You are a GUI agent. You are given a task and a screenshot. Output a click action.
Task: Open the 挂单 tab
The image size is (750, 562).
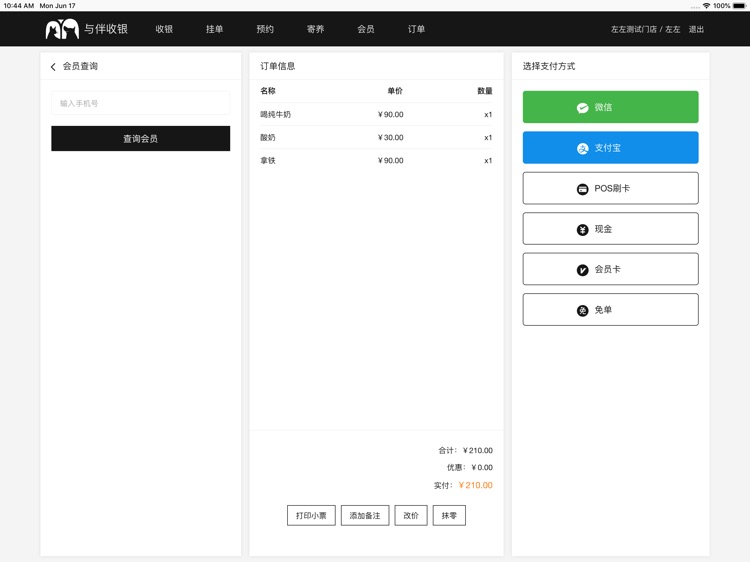(x=214, y=29)
